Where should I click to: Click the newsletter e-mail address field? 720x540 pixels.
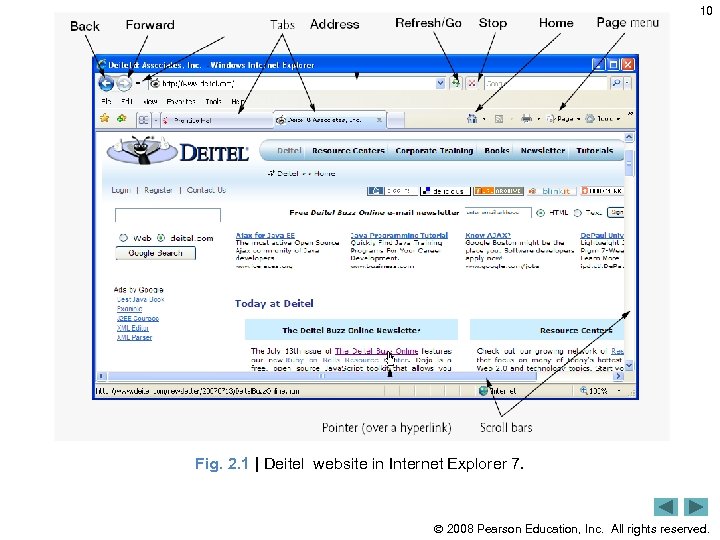point(498,212)
